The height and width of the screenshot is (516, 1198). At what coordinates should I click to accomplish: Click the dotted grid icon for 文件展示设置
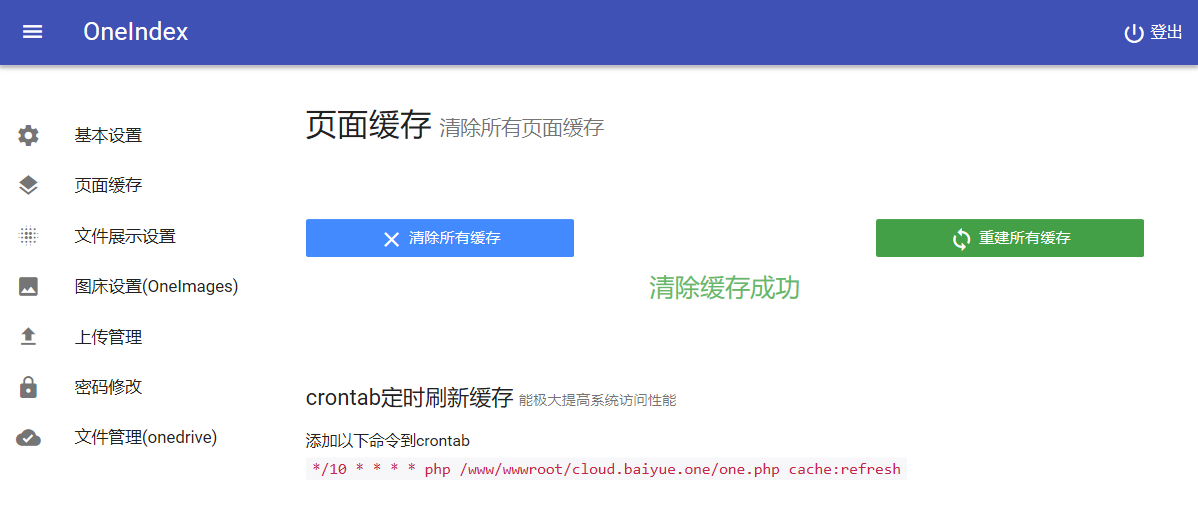(x=28, y=236)
